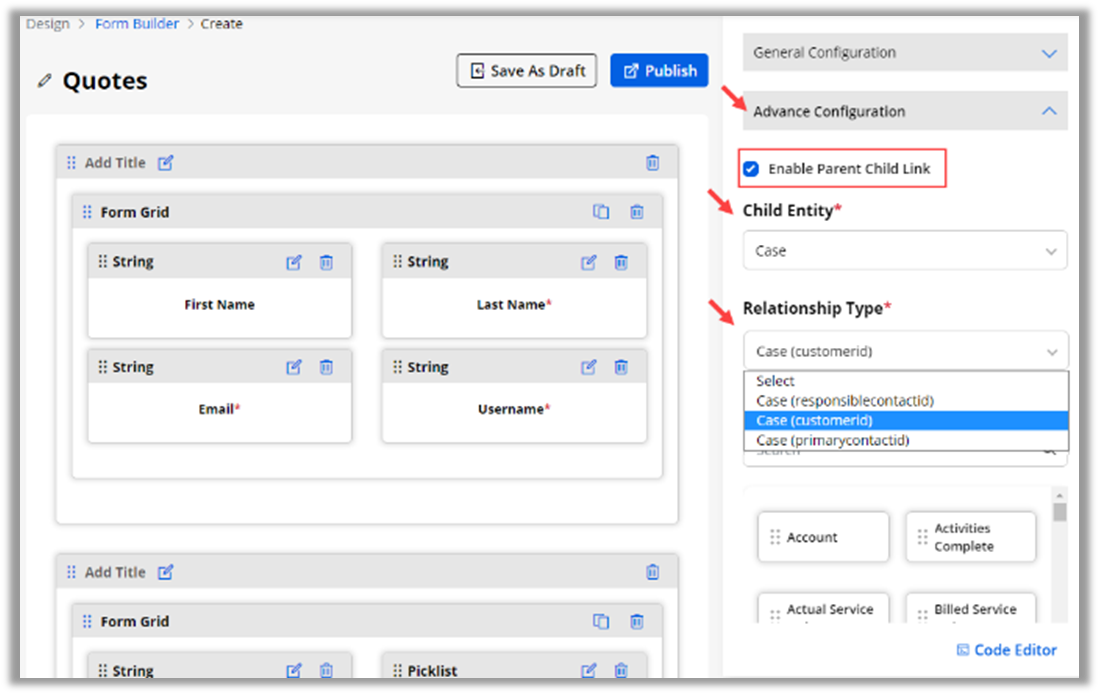This screenshot has height=694, width=1100.
Task: Click edit icon on First Name field
Action: pos(294,262)
